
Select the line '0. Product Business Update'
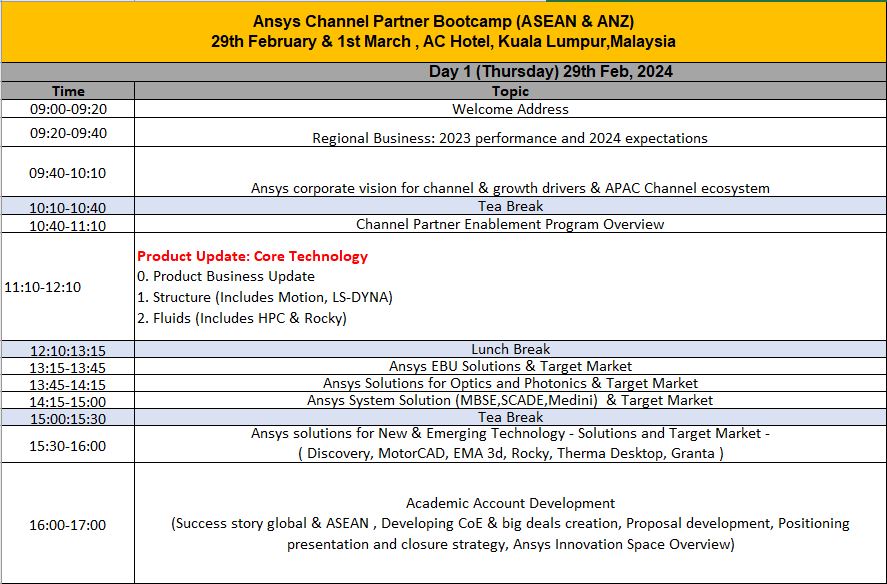(226, 276)
